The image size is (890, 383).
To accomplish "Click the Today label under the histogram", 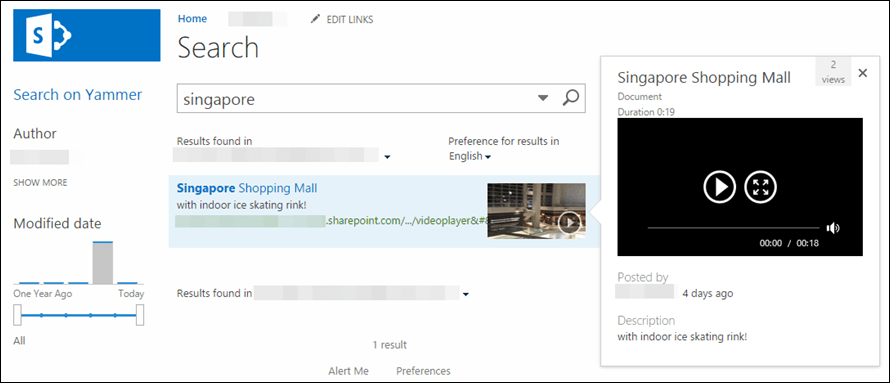I will coord(131,294).
